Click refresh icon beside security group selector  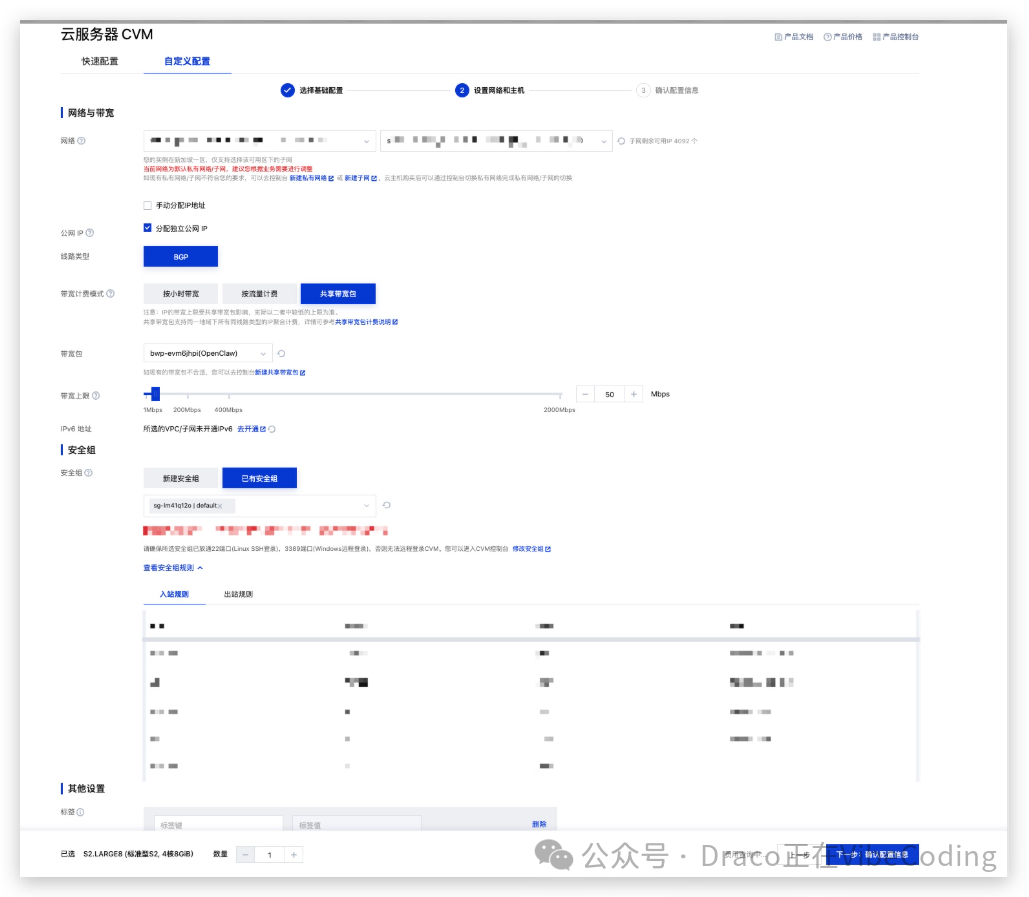click(386, 506)
